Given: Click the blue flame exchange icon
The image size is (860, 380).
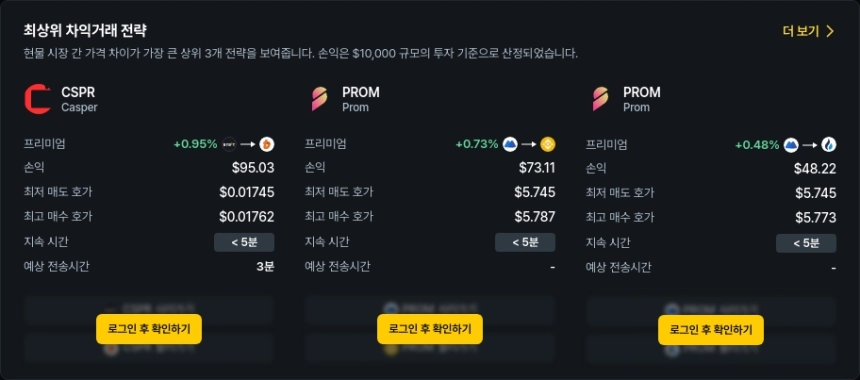Looking at the screenshot, I should (x=829, y=145).
